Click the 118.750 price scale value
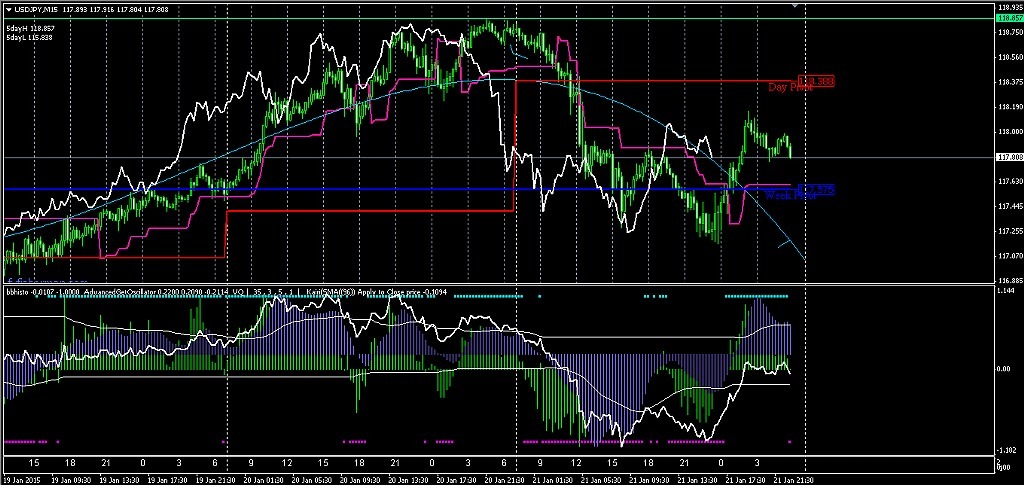1024x485 pixels. 1010,32
